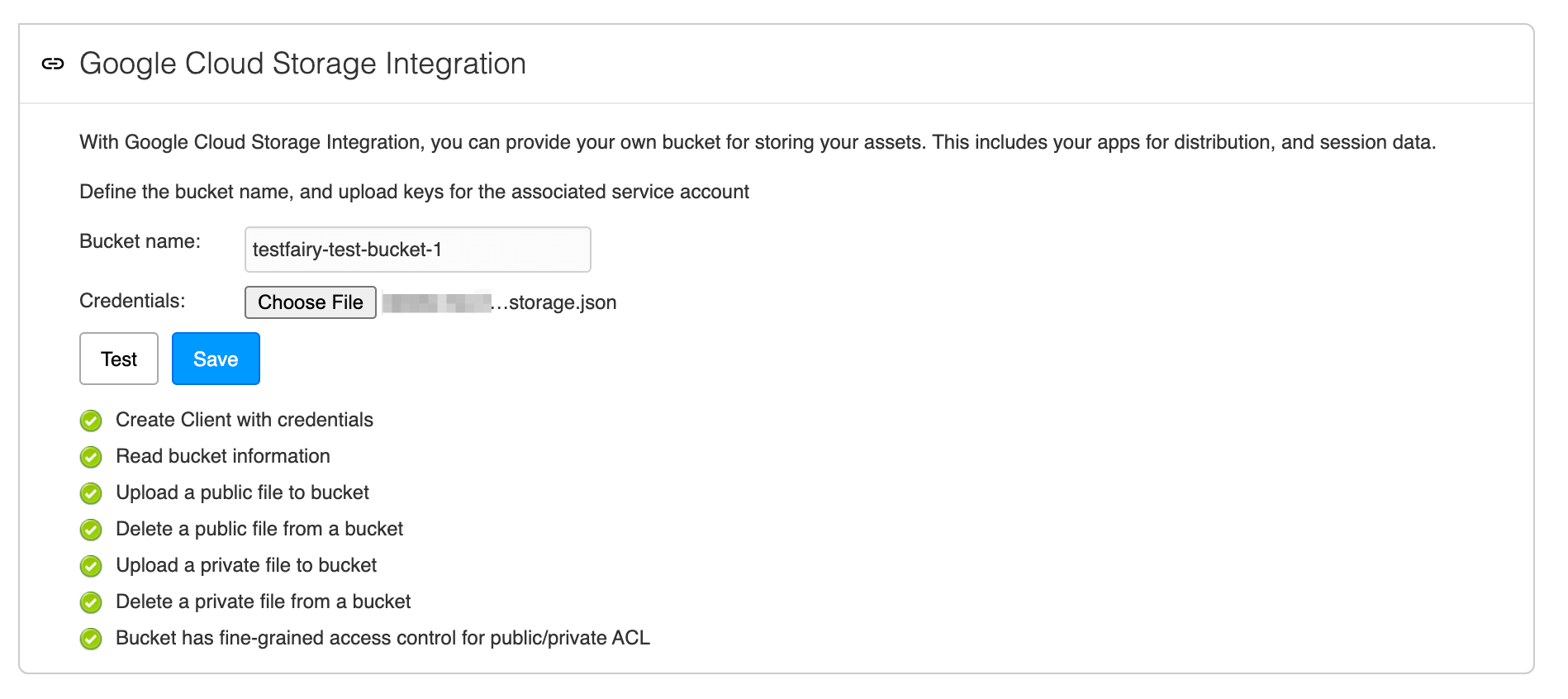The height and width of the screenshot is (699, 1568).
Task: Click green check for Delete a public file
Action: click(x=91, y=530)
